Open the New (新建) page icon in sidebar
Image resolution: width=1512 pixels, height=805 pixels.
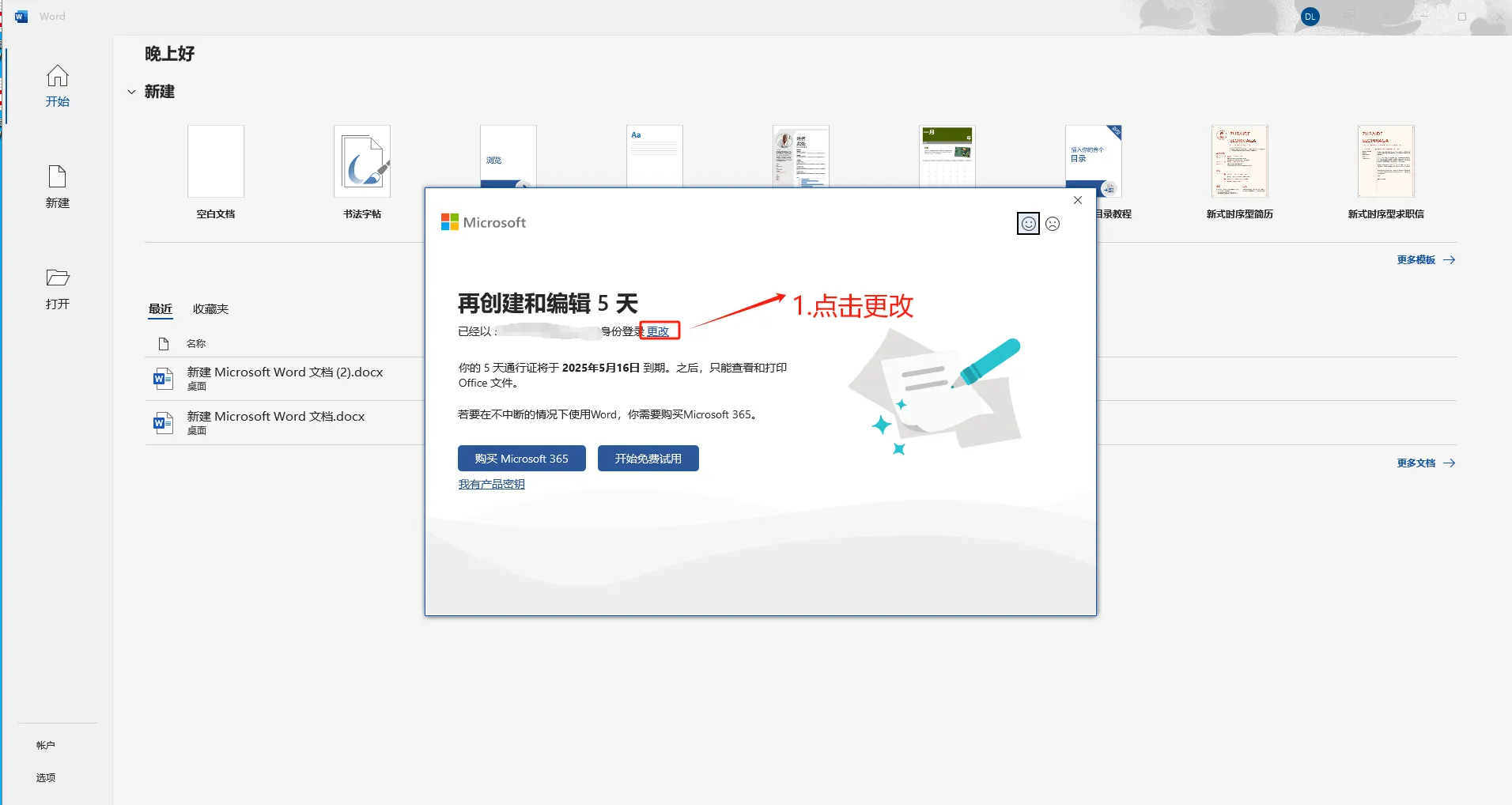coord(57,176)
